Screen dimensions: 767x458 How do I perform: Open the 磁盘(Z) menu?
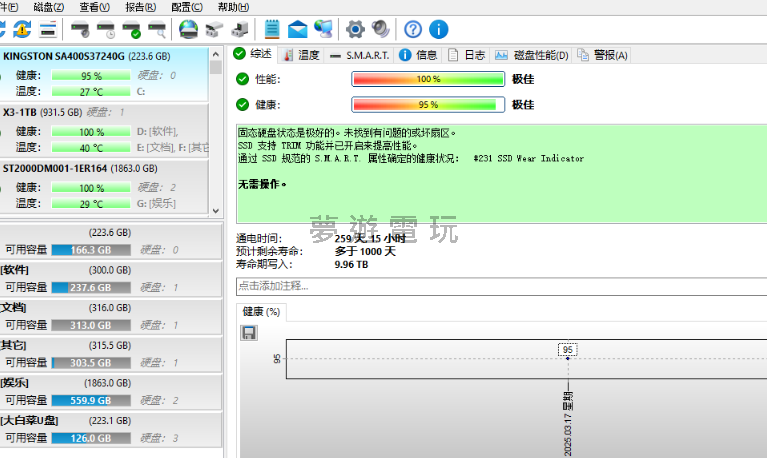[x=48, y=7]
